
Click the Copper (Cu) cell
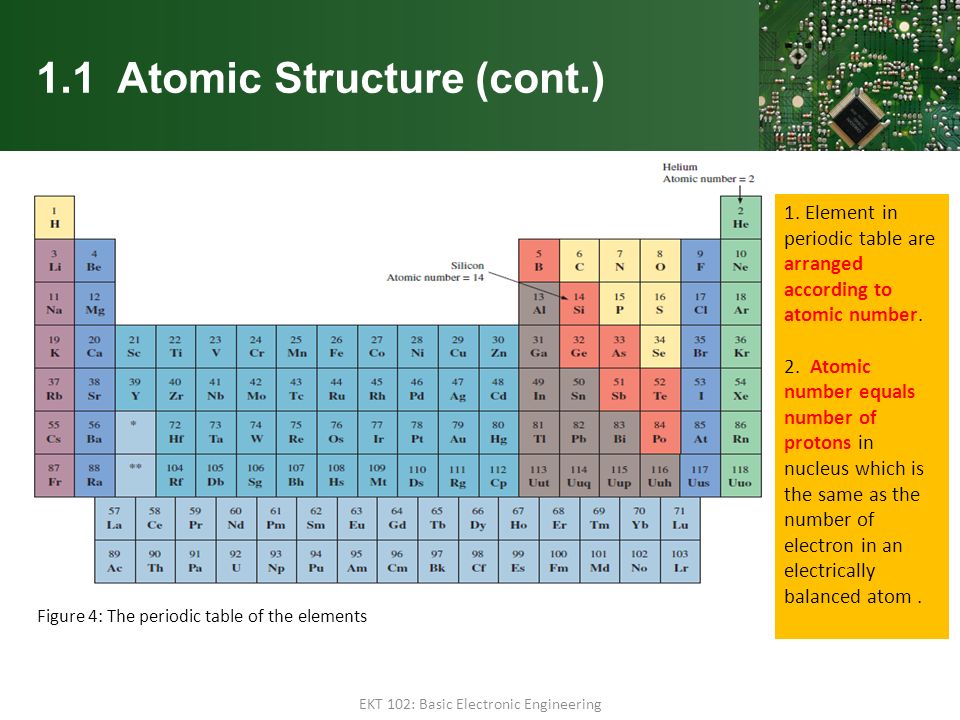tap(458, 347)
